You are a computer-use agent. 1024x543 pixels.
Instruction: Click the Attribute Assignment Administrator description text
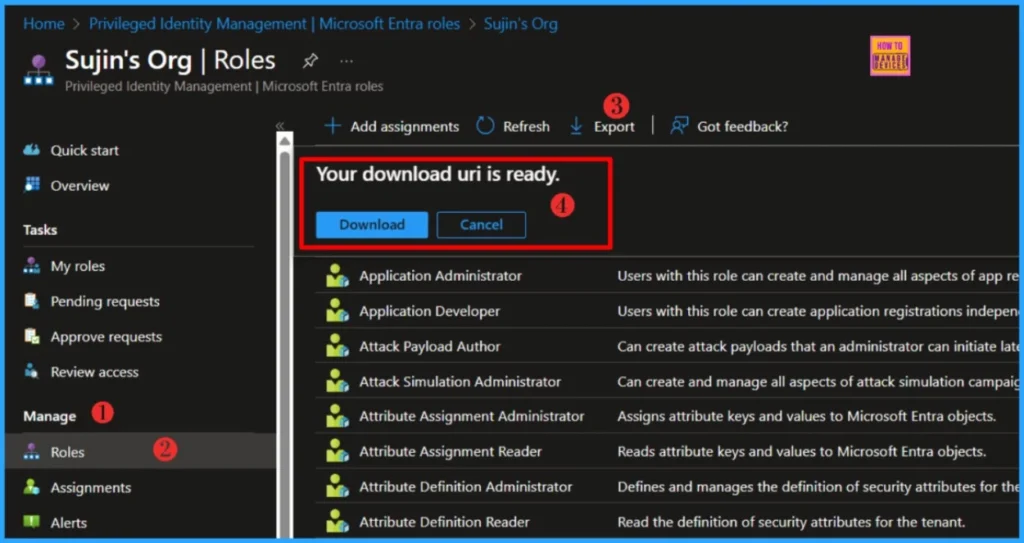807,416
